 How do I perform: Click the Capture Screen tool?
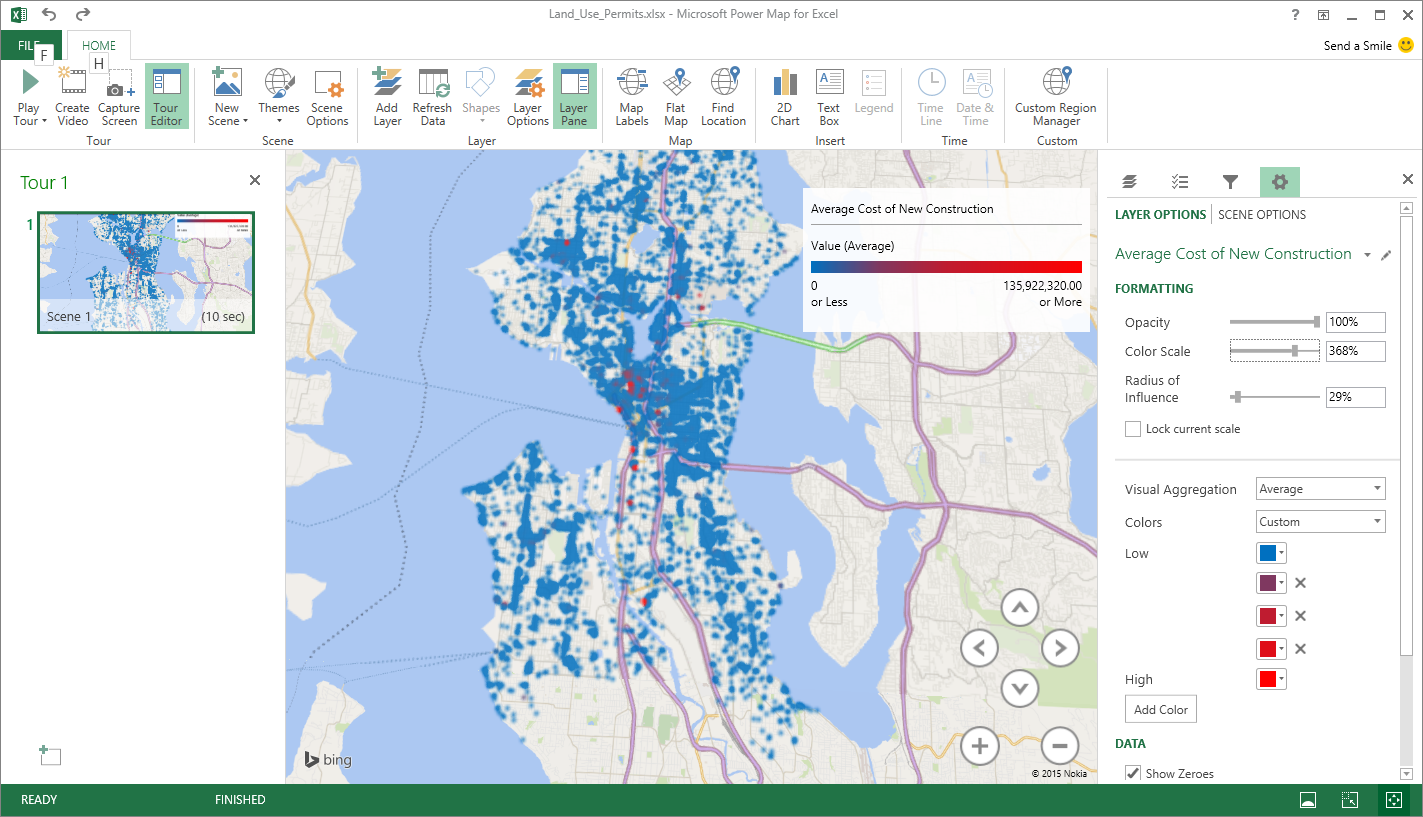click(x=119, y=98)
